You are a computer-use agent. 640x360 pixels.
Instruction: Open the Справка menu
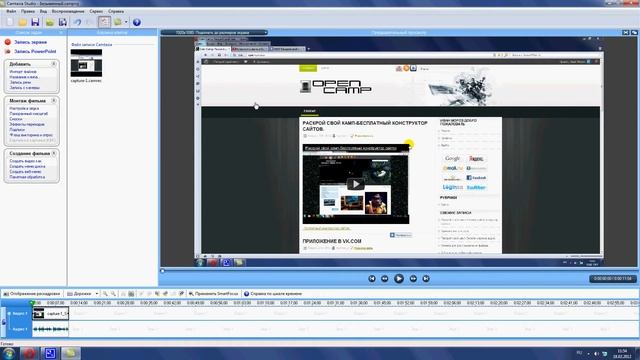(116, 11)
